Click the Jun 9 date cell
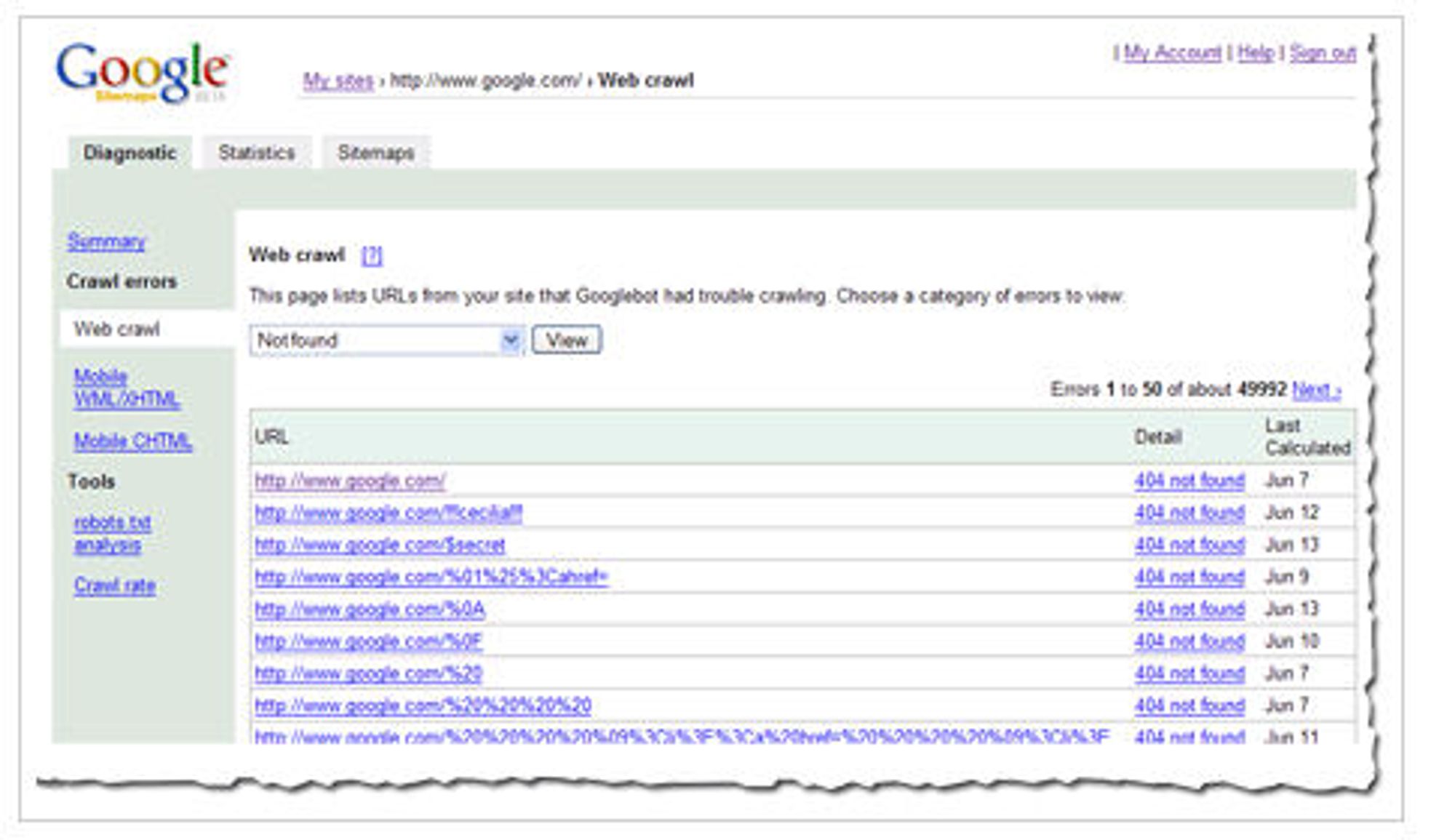Screen dimensions: 1455x840 (x=1287, y=577)
